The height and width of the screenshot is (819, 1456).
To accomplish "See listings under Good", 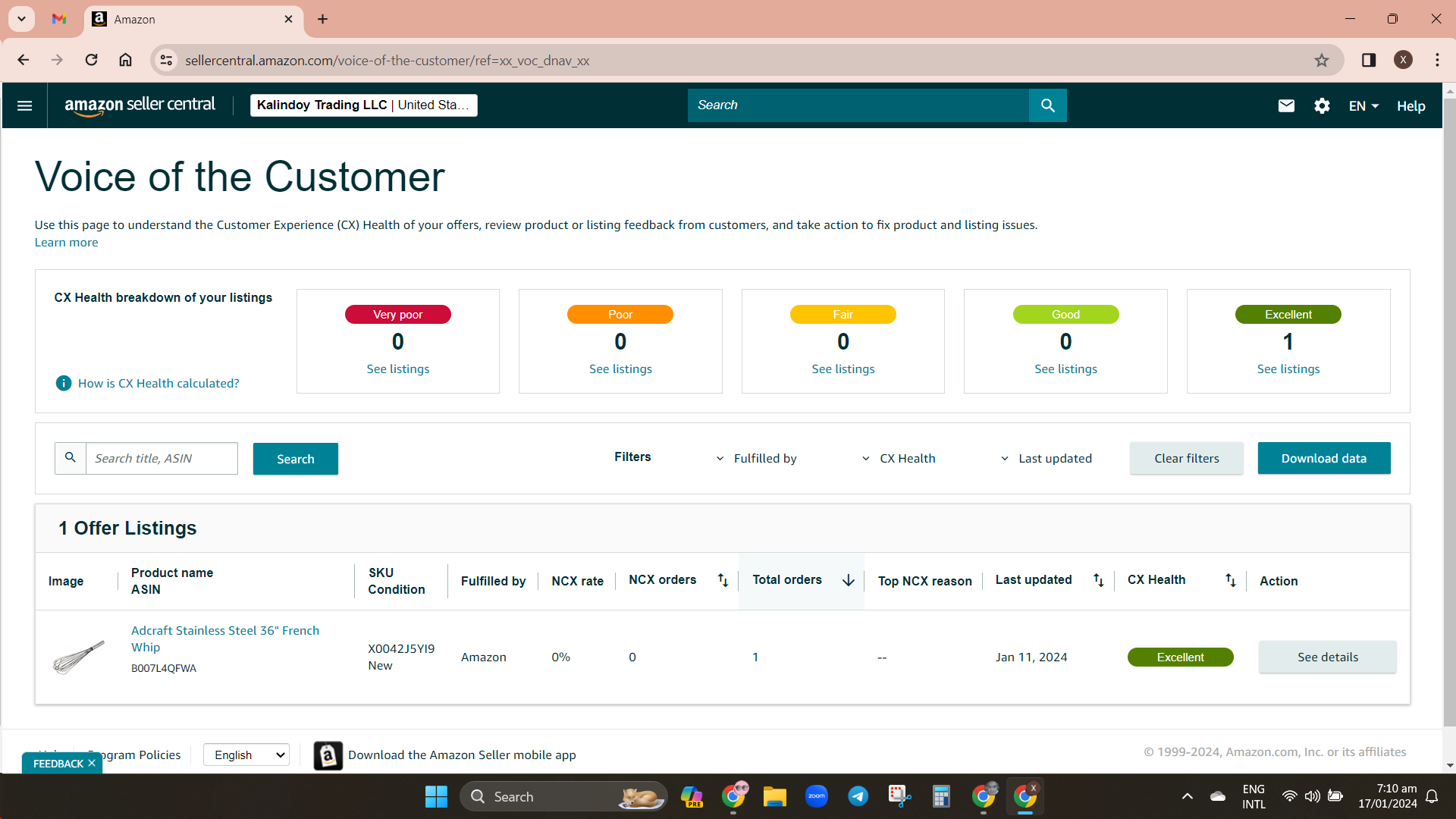I will (1065, 369).
